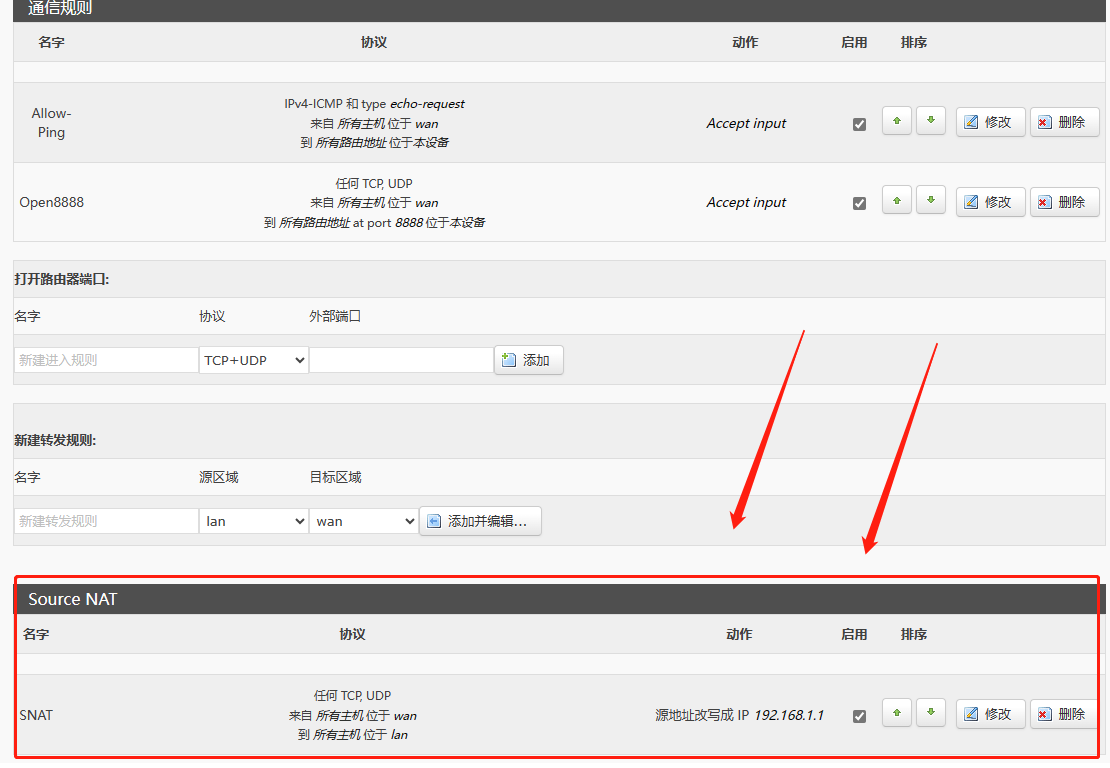Viewport: 1110px width, 768px height.
Task: Click the 添加 button to add port rule
Action: [528, 360]
